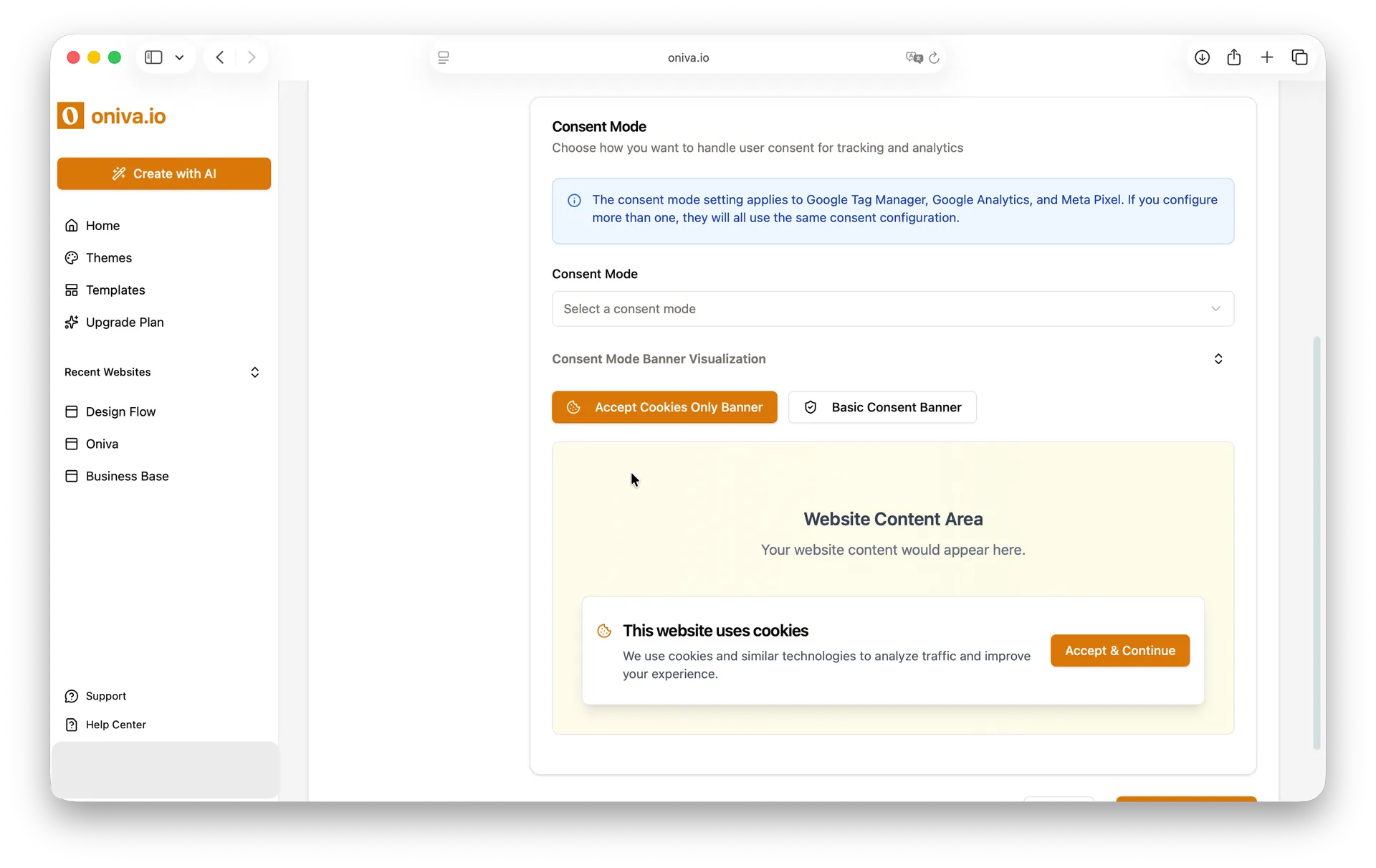Click the Upgrade Plan icon
The width and height of the screenshot is (1376, 868).
coord(72,322)
